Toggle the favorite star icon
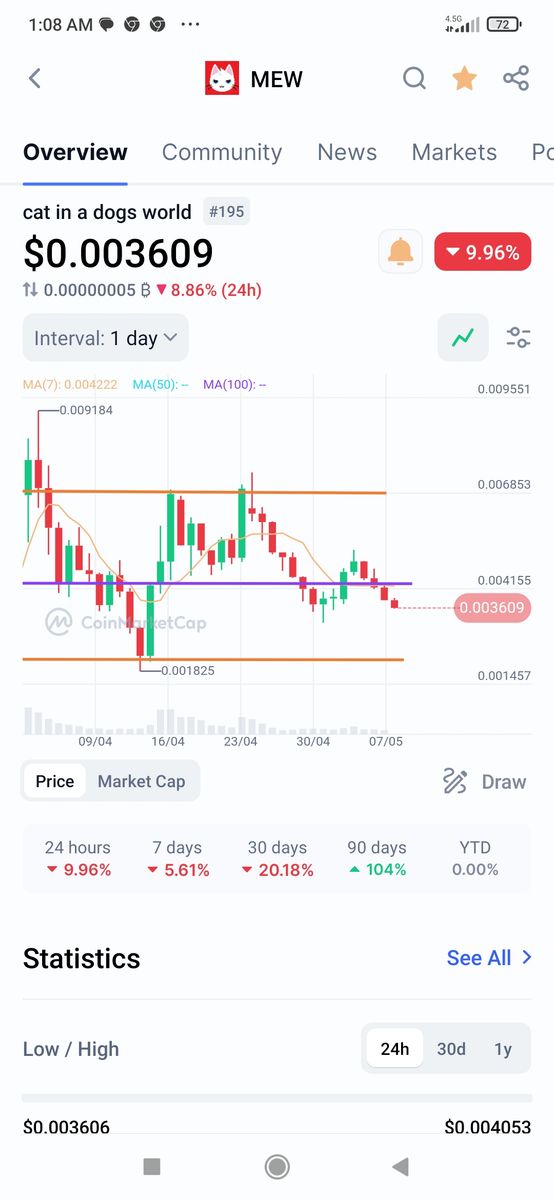This screenshot has width=554, height=1200. [464, 78]
